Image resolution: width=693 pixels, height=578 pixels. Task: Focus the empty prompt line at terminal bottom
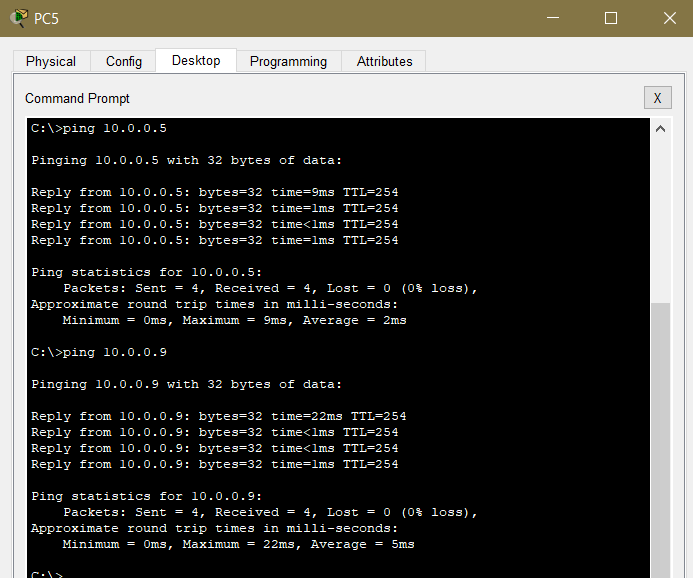200,574
